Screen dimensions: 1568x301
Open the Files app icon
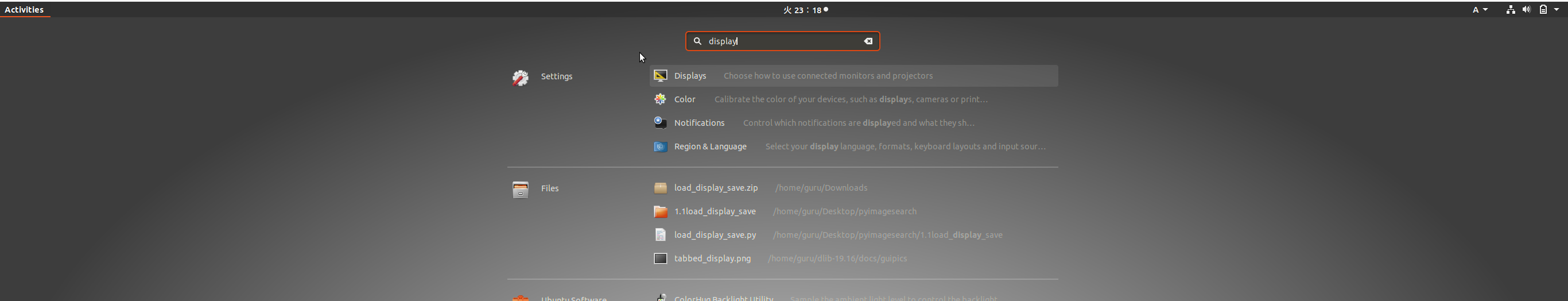[521, 190]
